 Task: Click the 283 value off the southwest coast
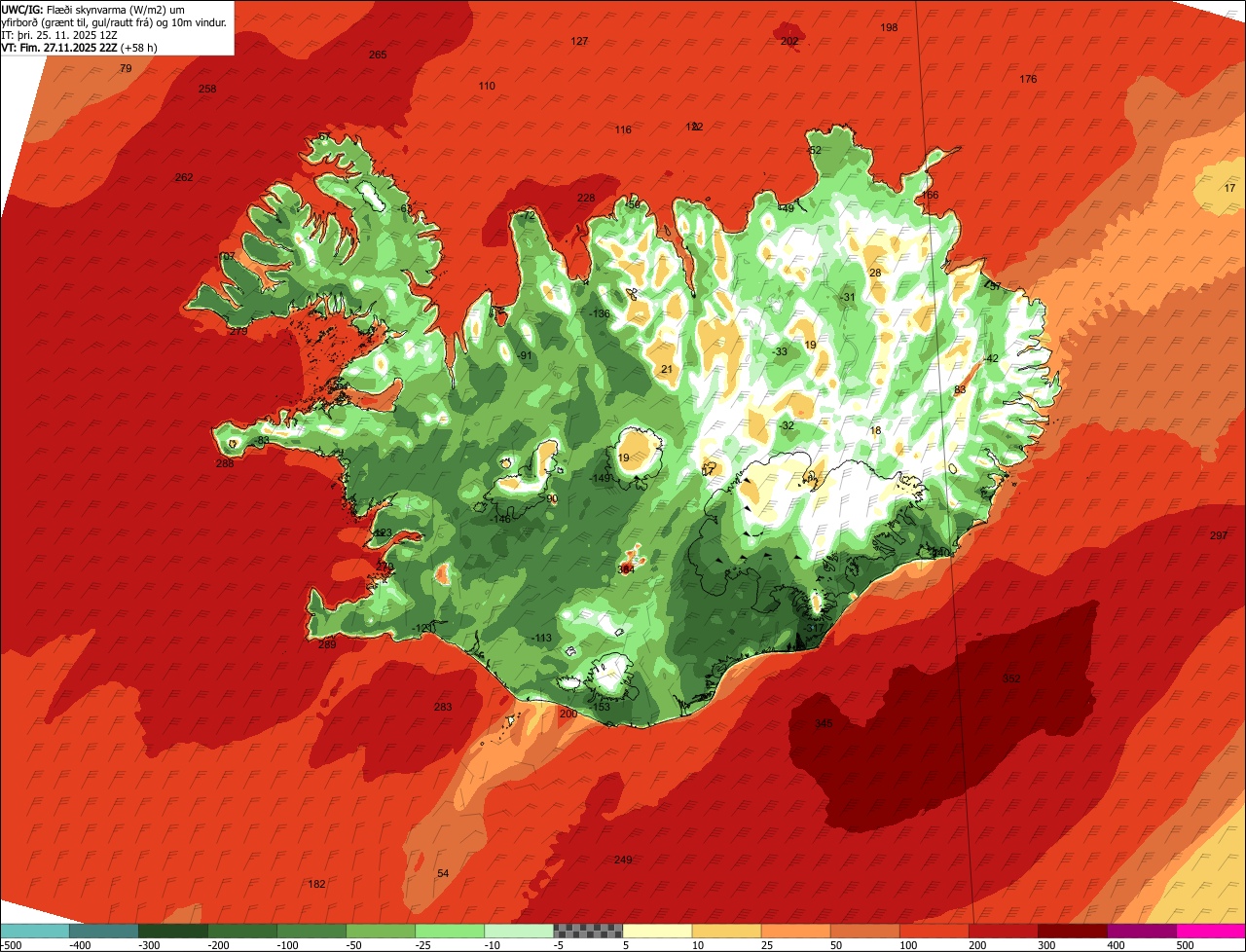pos(443,707)
